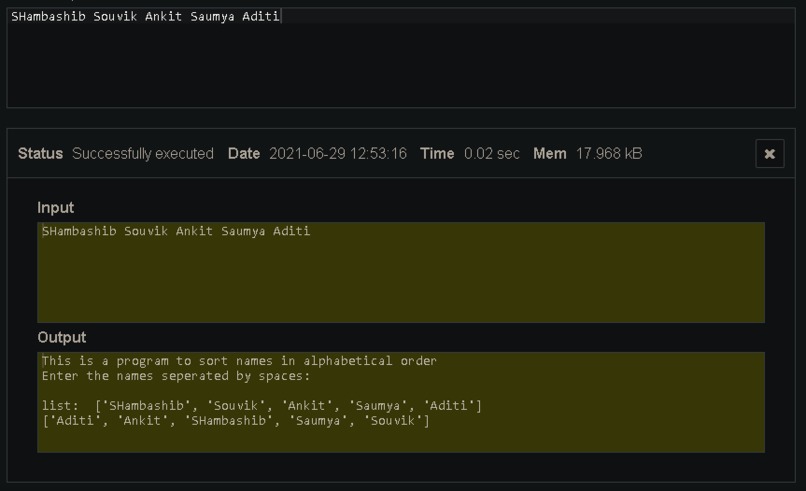Screen dimensions: 806x491
Task: Click the 'Date' label
Action: pos(244,154)
